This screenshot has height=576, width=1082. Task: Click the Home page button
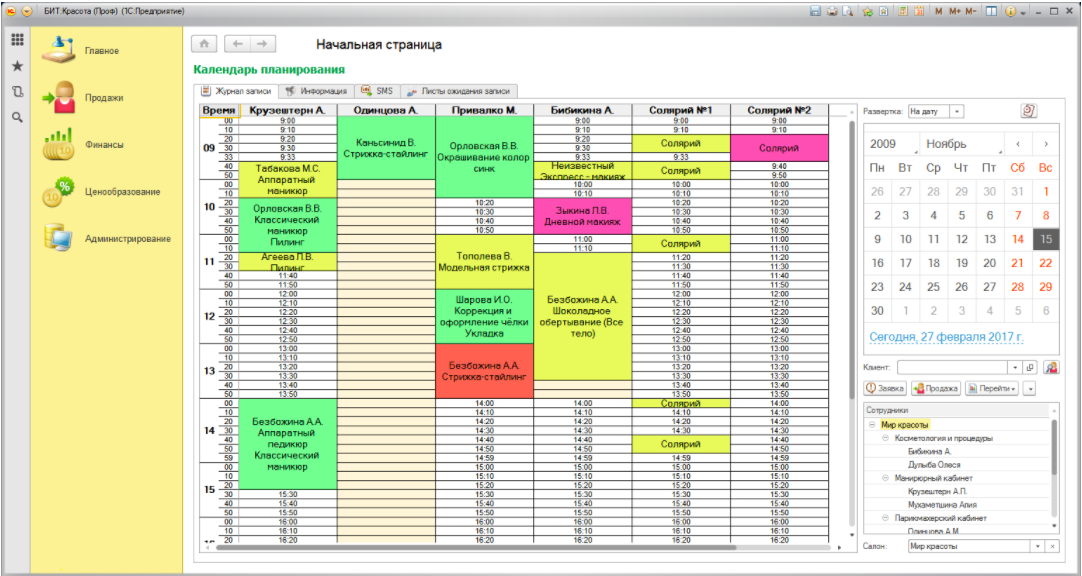pyautogui.click(x=204, y=43)
